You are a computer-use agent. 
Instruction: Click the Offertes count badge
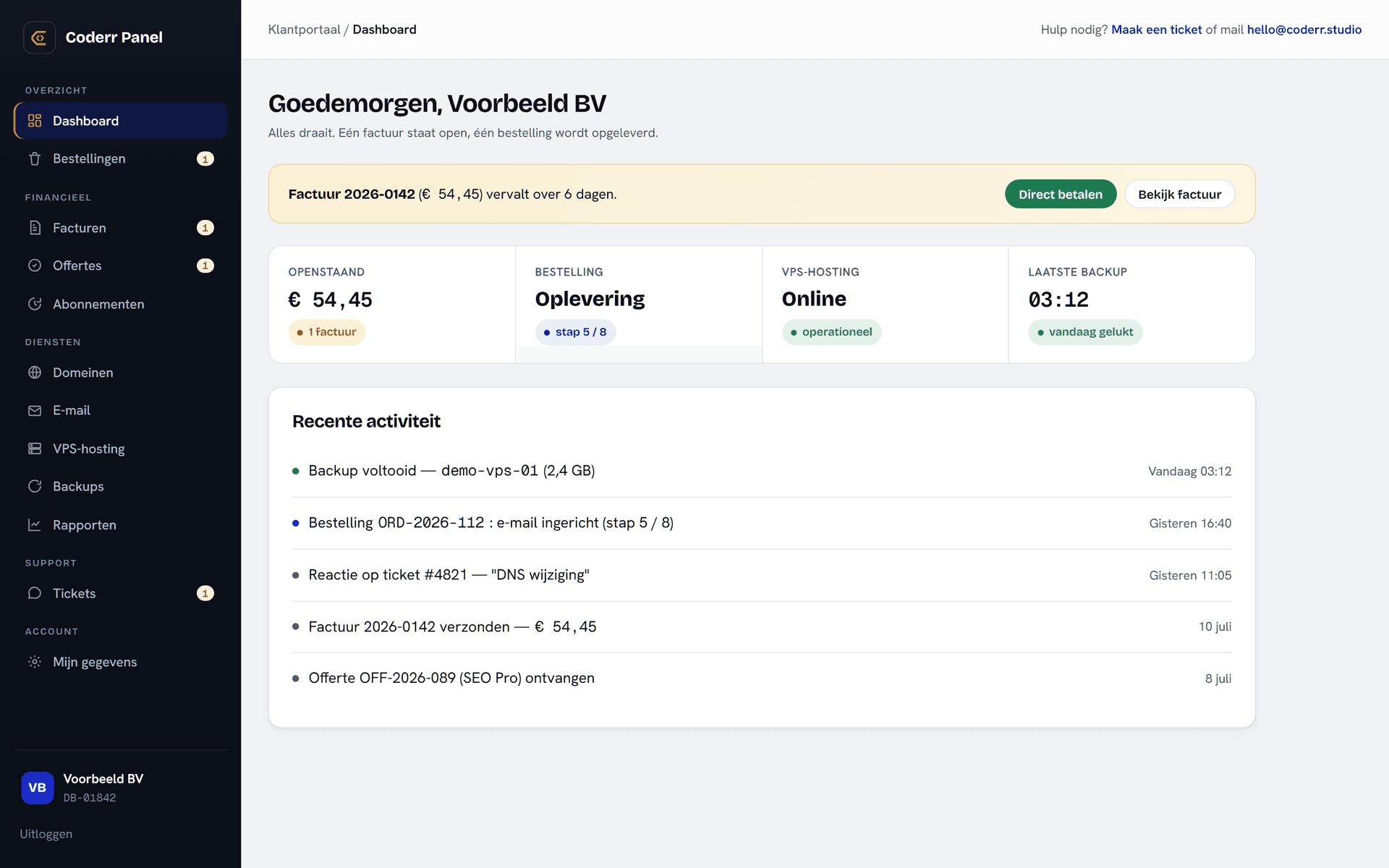tap(205, 265)
